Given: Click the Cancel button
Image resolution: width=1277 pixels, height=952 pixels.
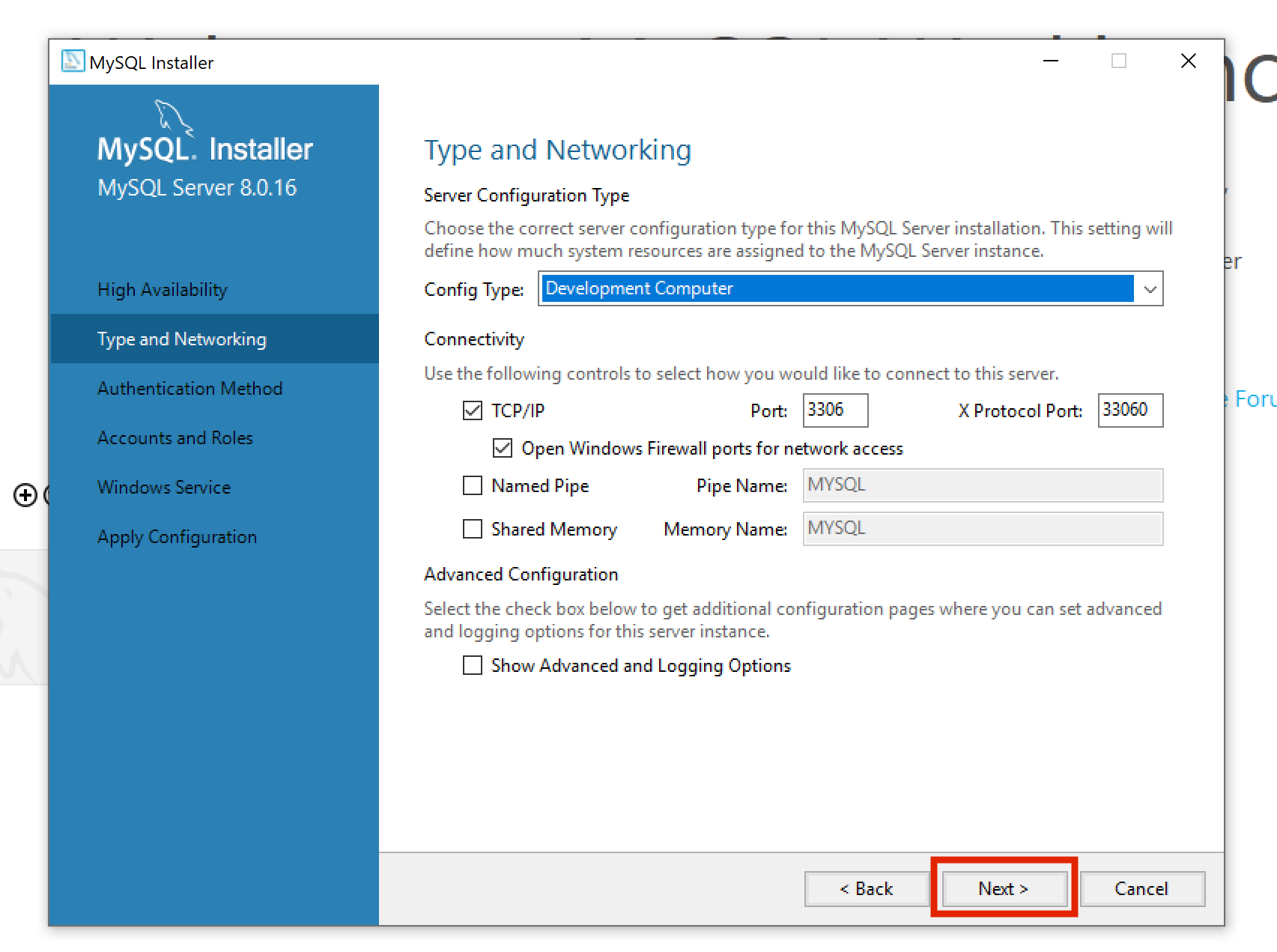Looking at the screenshot, I should coord(1142,888).
